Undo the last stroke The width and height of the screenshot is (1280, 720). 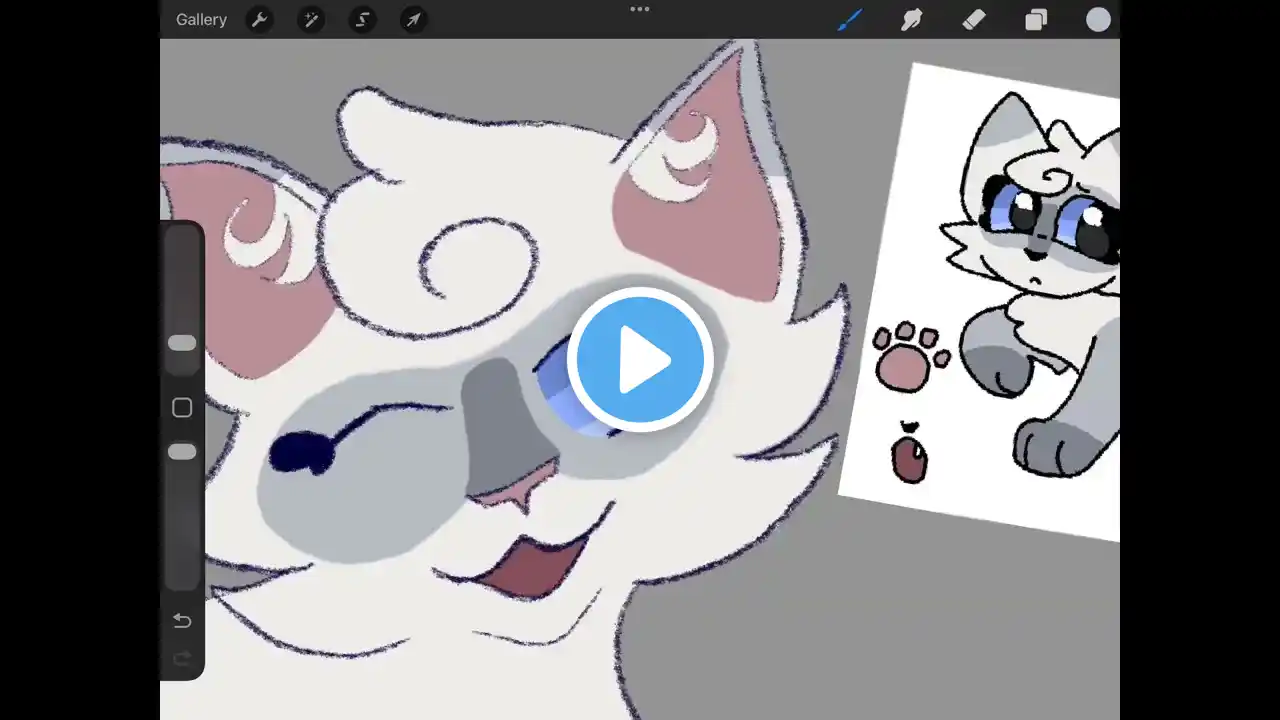coord(182,621)
